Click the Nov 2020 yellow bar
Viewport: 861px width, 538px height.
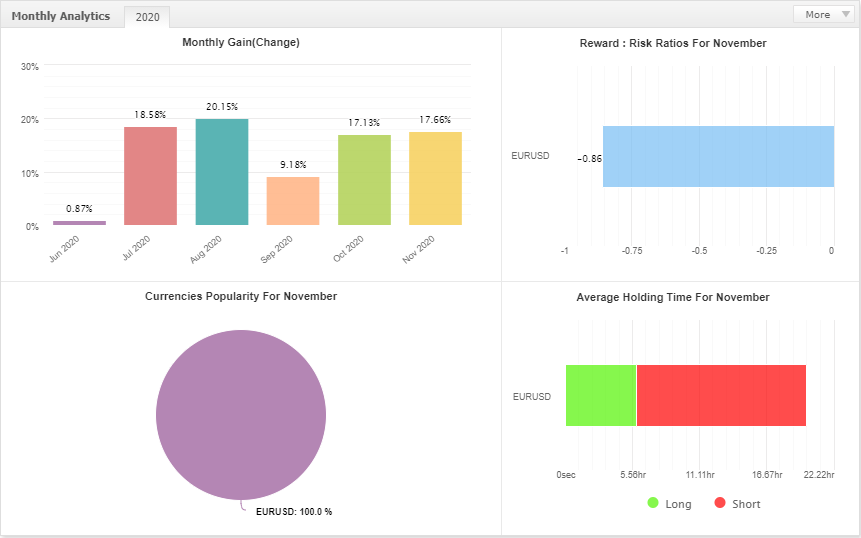[x=435, y=178]
